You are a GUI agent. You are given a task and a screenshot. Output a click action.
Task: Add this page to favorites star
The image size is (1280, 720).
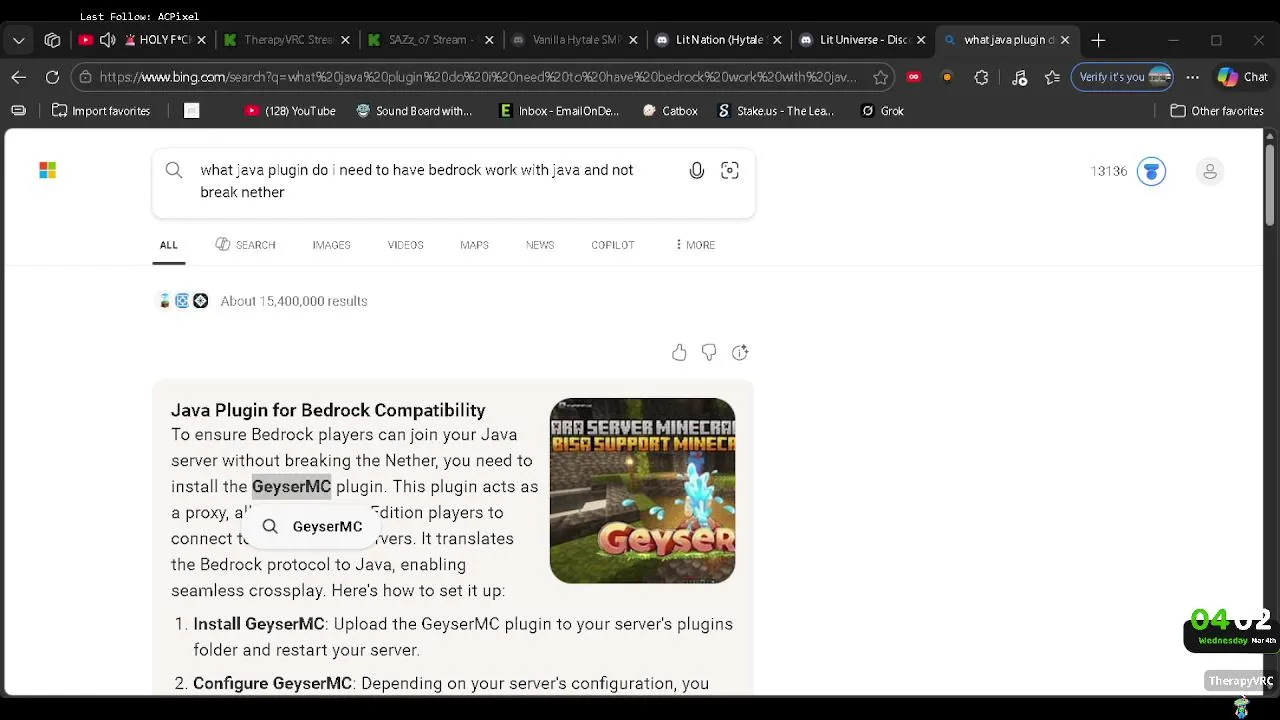(x=880, y=77)
